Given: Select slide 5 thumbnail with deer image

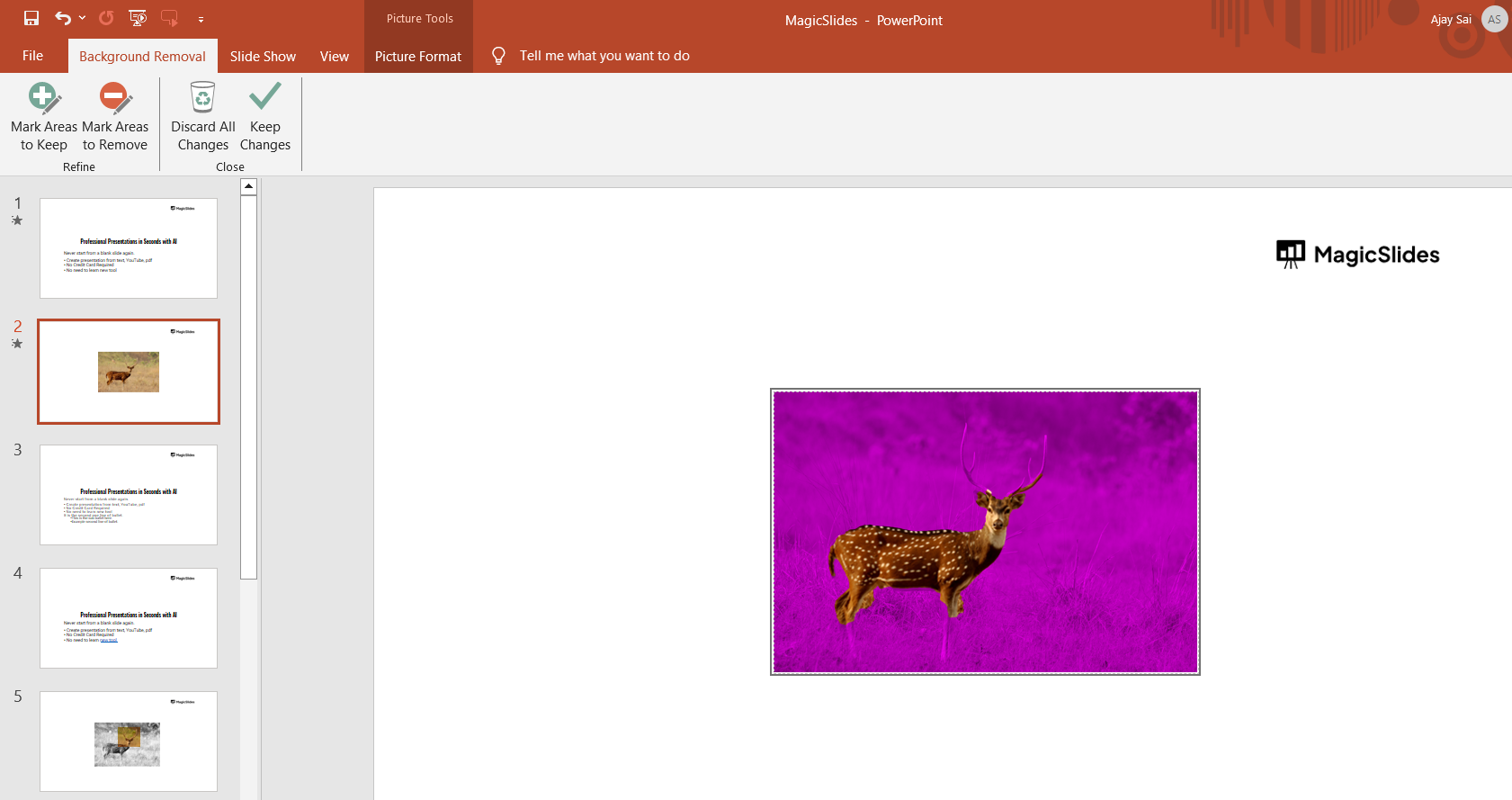Looking at the screenshot, I should pos(129,742).
